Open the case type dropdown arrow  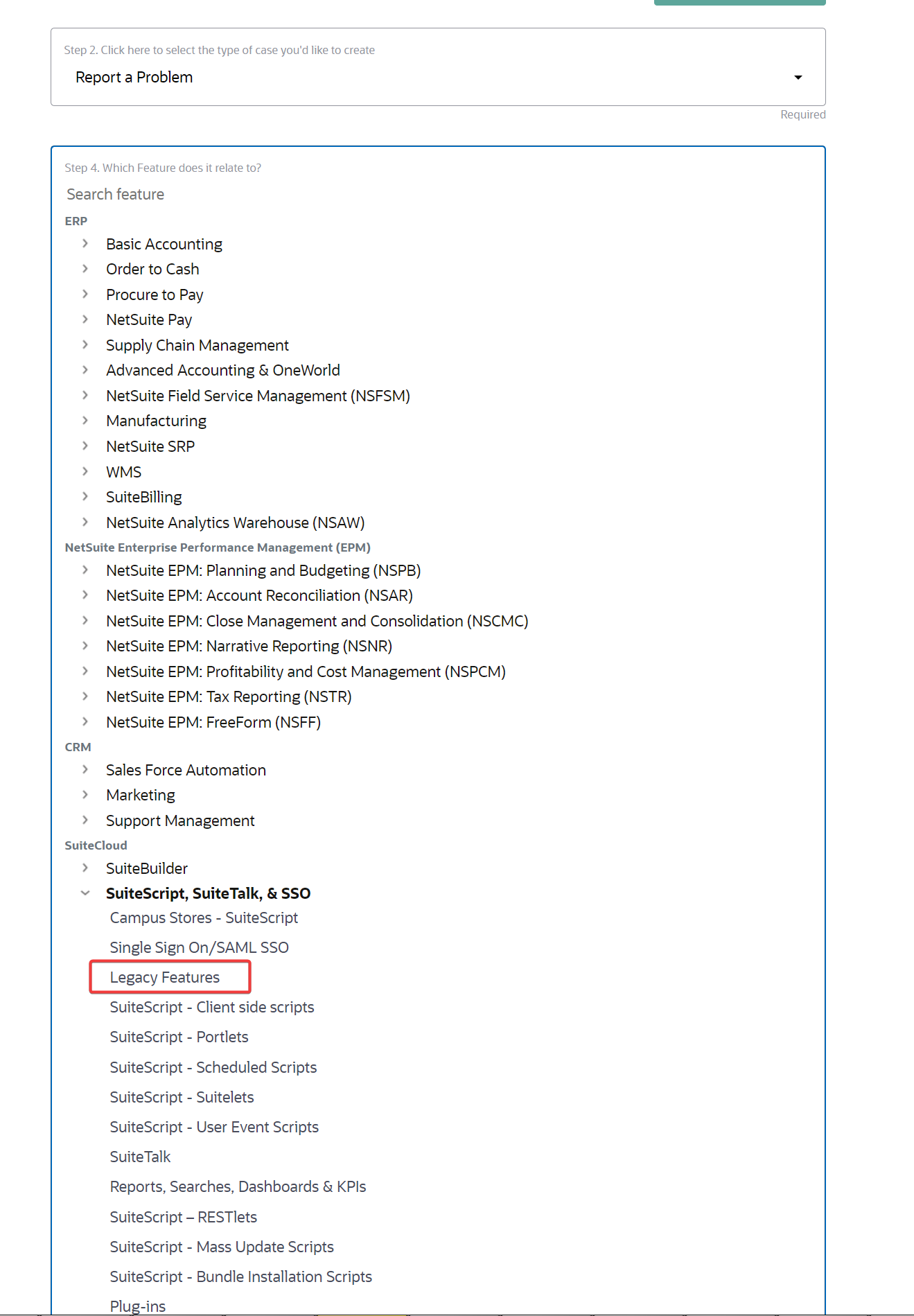click(798, 78)
